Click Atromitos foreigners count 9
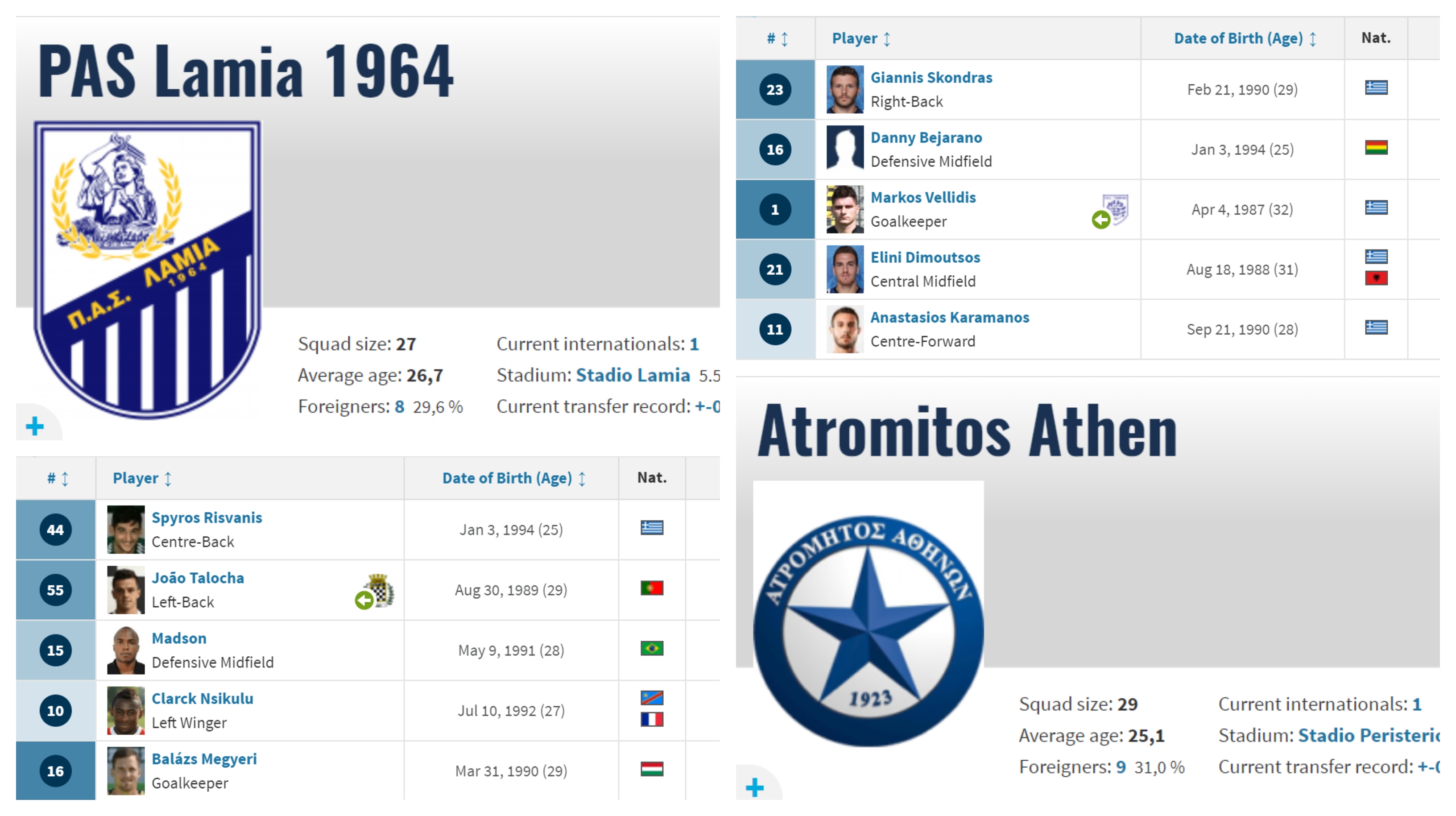Image resolution: width=1456 pixels, height=816 pixels. [1121, 767]
